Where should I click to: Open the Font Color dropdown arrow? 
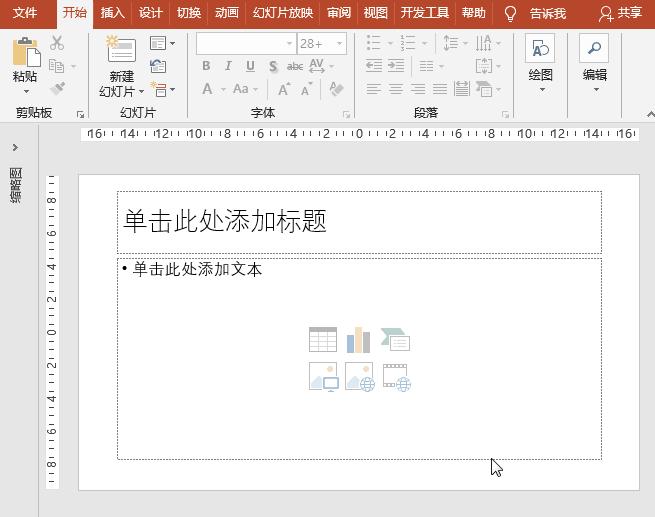click(223, 89)
